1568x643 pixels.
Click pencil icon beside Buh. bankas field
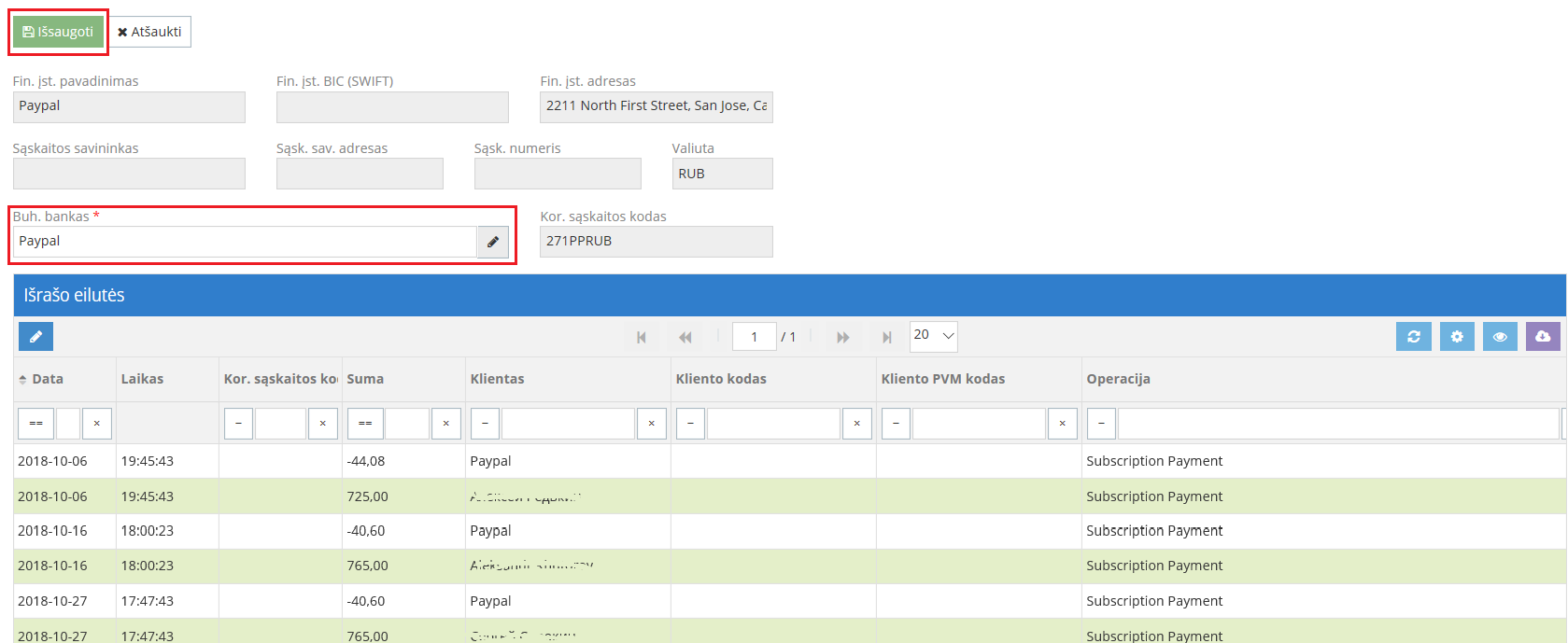493,242
